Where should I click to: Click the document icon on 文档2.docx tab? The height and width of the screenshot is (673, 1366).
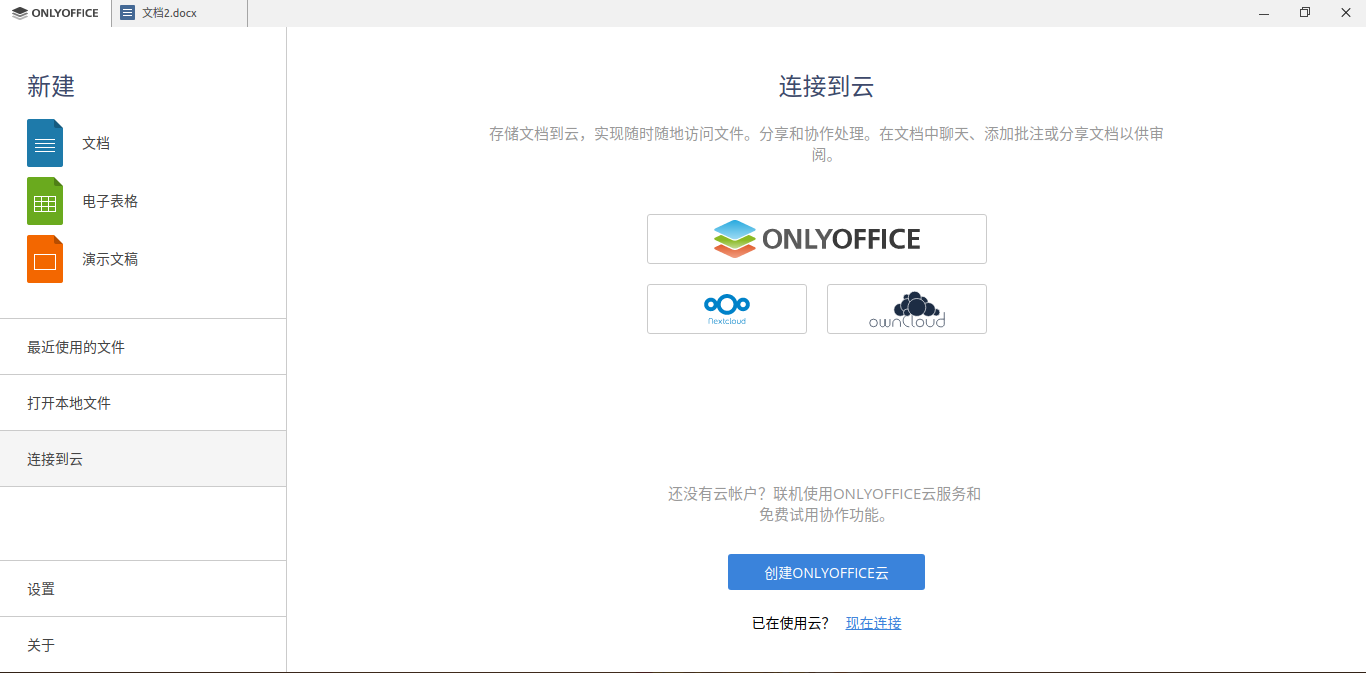(x=127, y=13)
